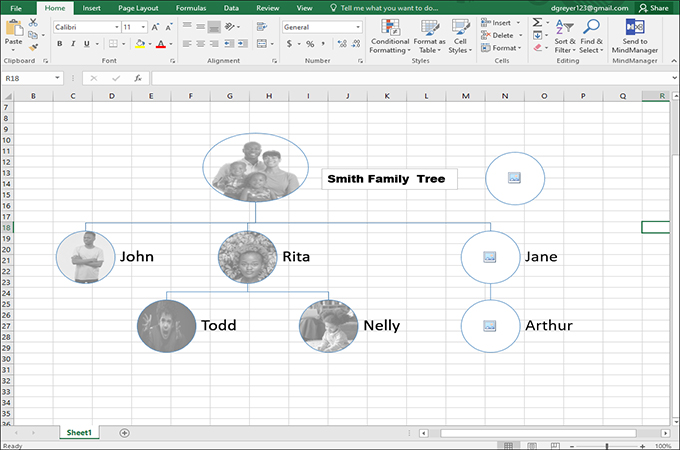Image resolution: width=680 pixels, height=450 pixels.
Task: Apply Accounting dollar format
Action: [289, 44]
